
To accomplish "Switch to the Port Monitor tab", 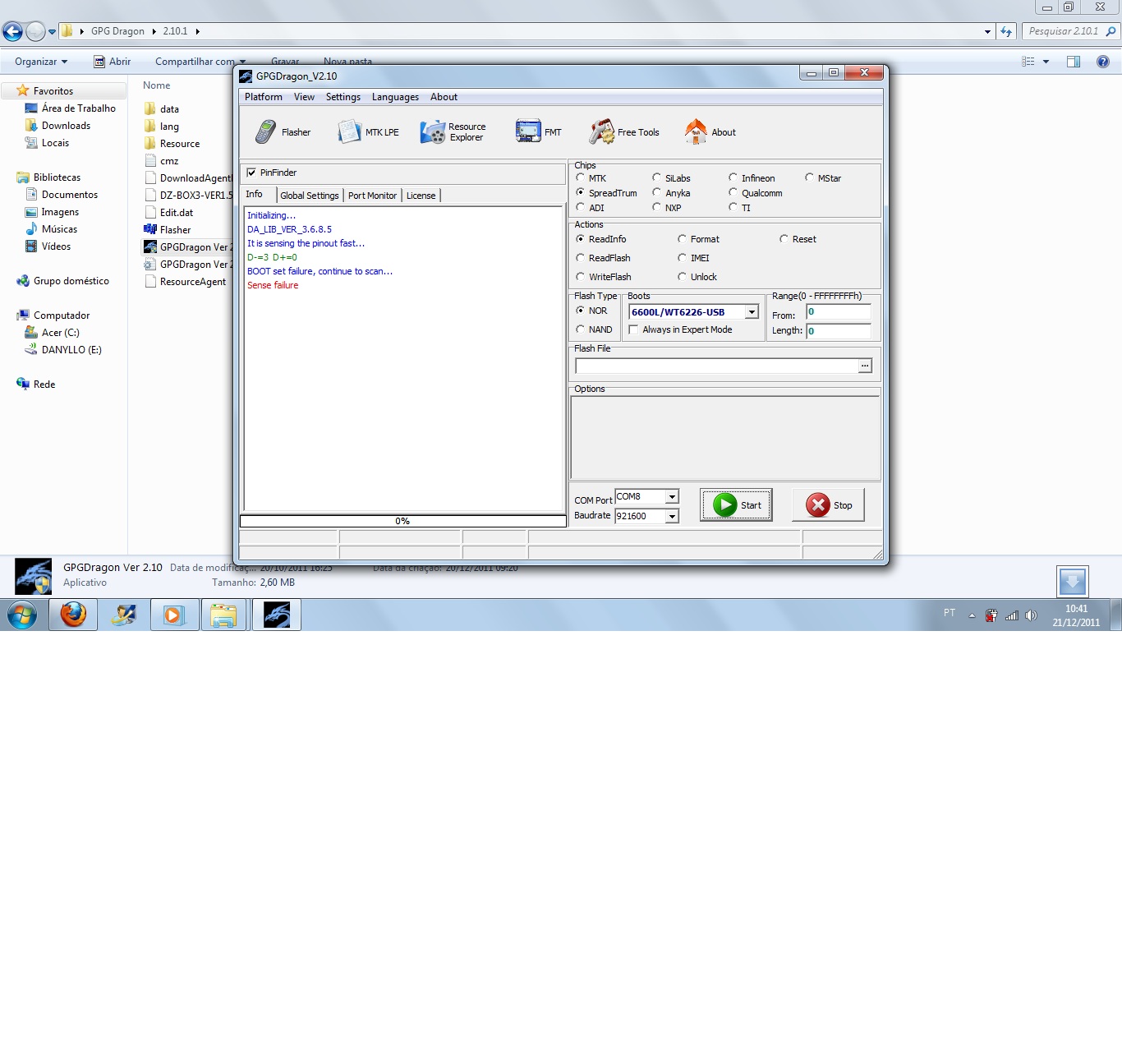I will [x=372, y=196].
